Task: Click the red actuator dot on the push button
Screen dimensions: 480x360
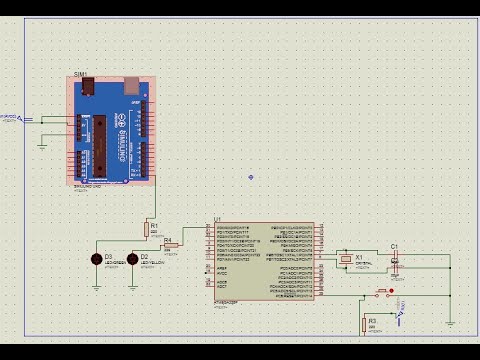Action: (x=392, y=291)
